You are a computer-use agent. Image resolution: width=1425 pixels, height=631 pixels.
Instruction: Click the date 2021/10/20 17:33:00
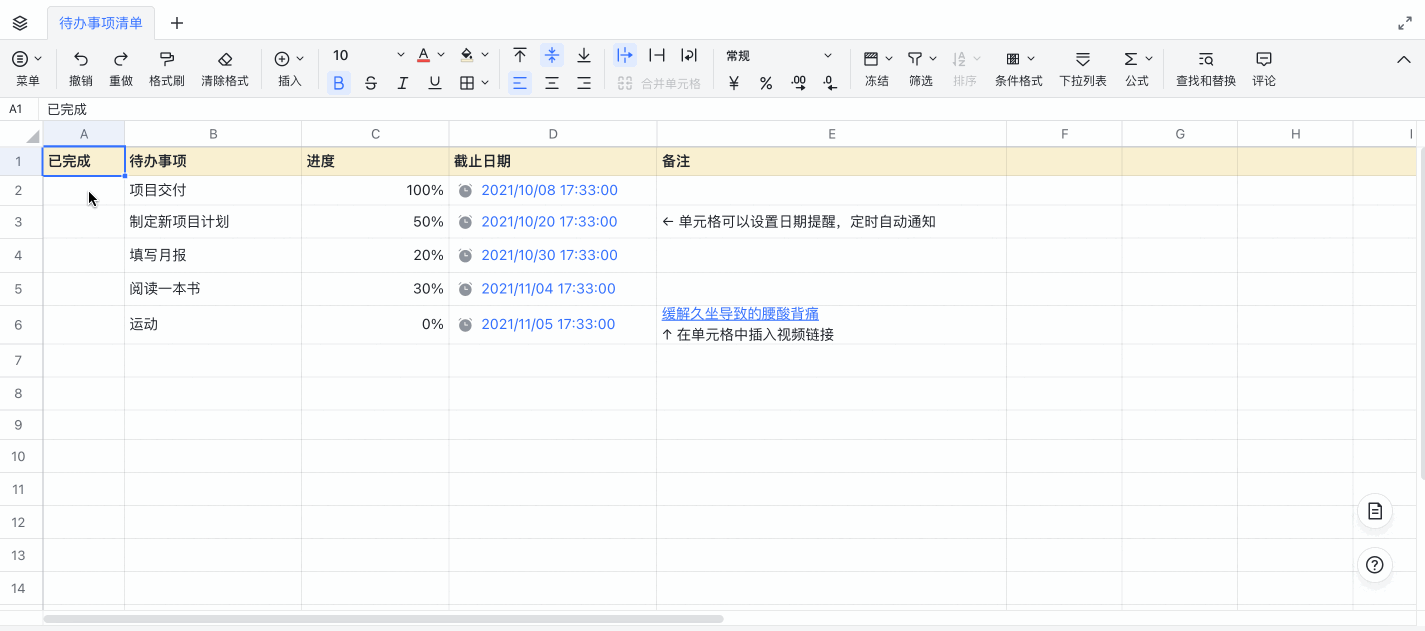(549, 222)
